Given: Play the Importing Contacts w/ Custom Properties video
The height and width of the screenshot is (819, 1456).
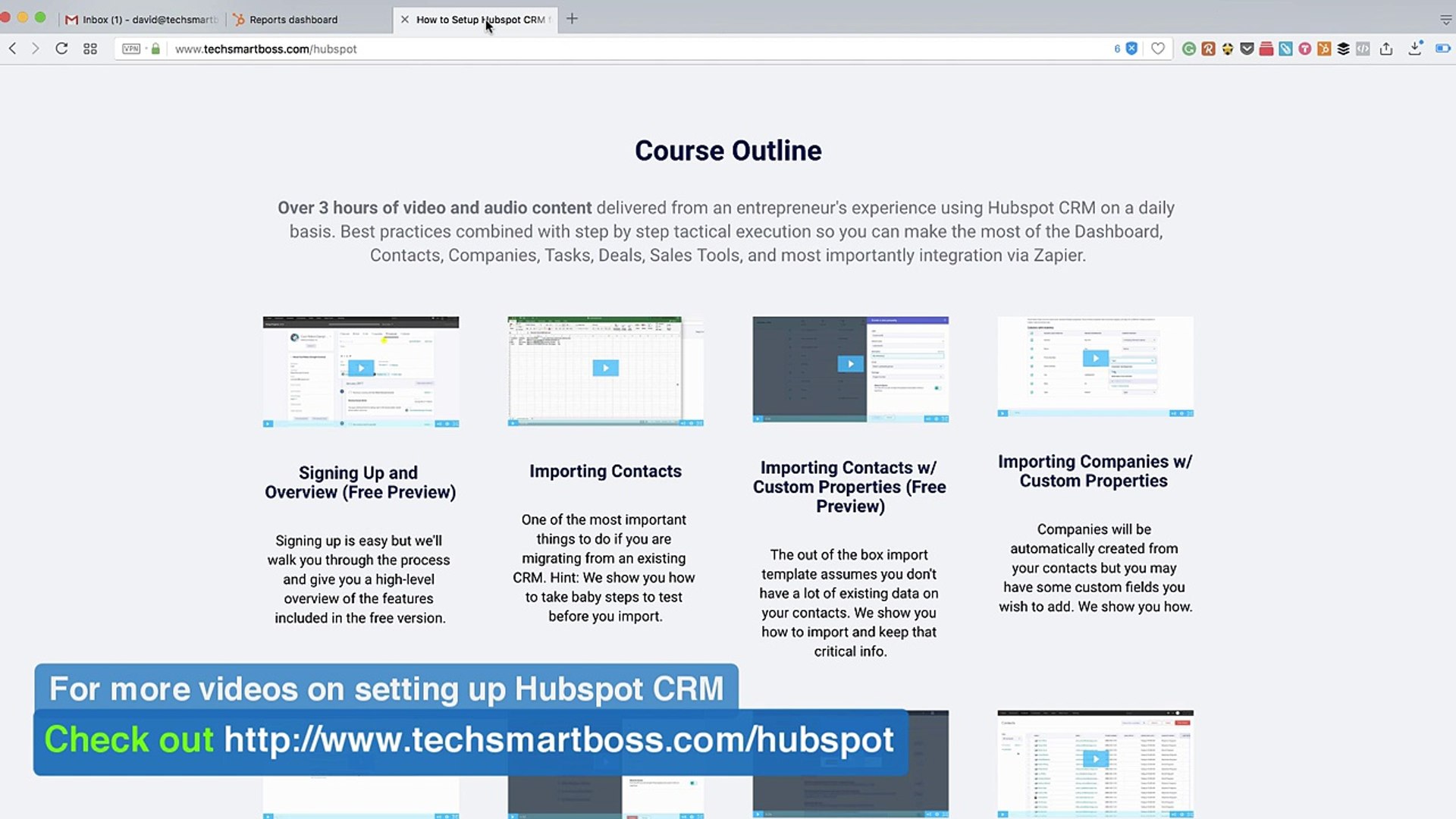Looking at the screenshot, I should [x=850, y=364].
